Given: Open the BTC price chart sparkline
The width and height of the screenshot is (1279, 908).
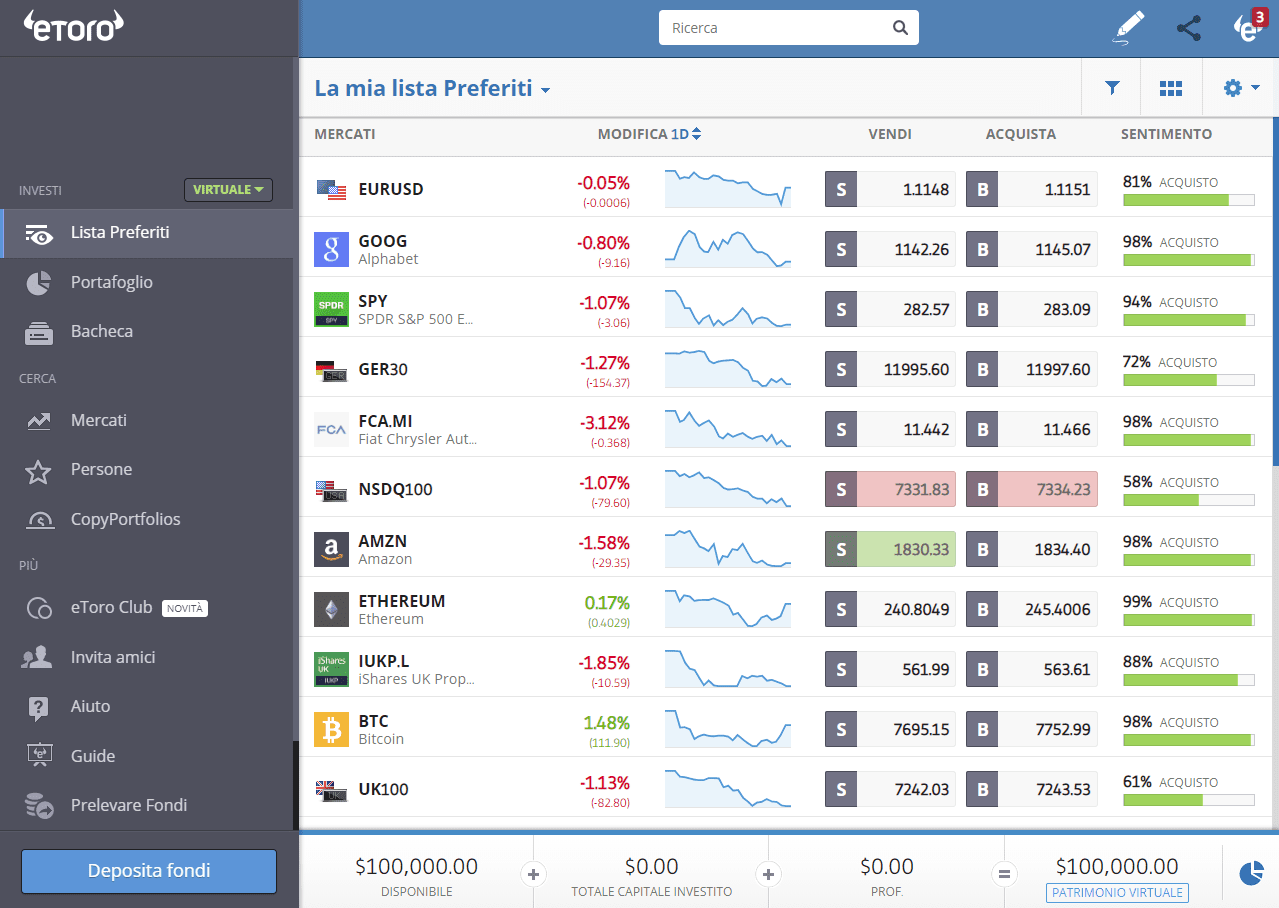Looking at the screenshot, I should click(x=728, y=729).
